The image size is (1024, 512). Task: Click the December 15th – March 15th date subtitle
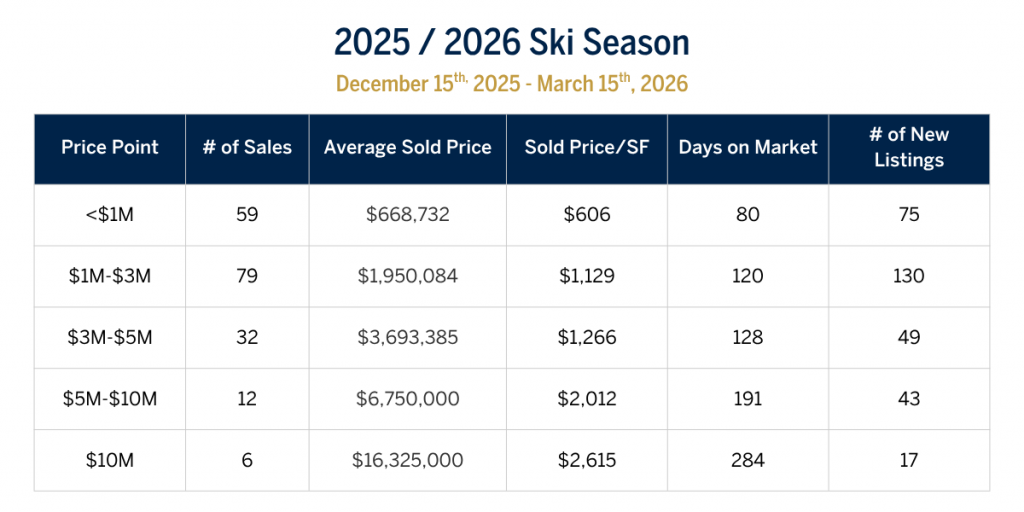click(x=511, y=84)
